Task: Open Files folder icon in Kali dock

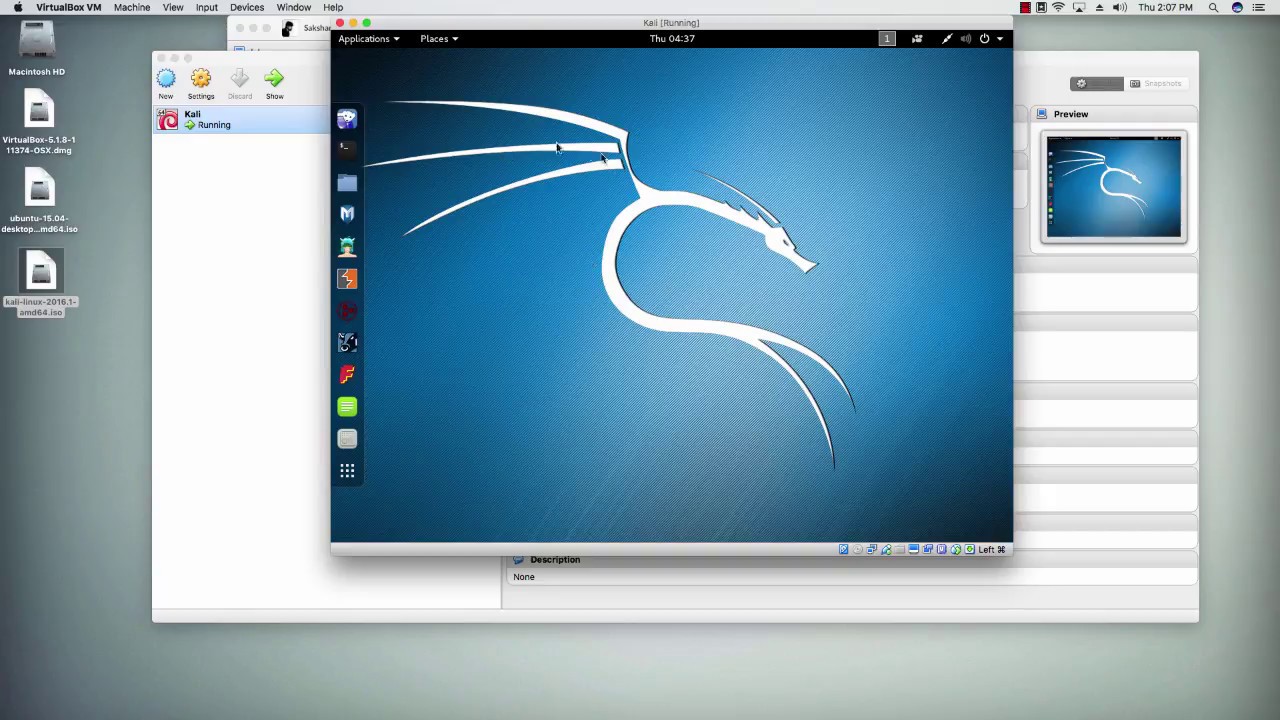Action: 347,182
